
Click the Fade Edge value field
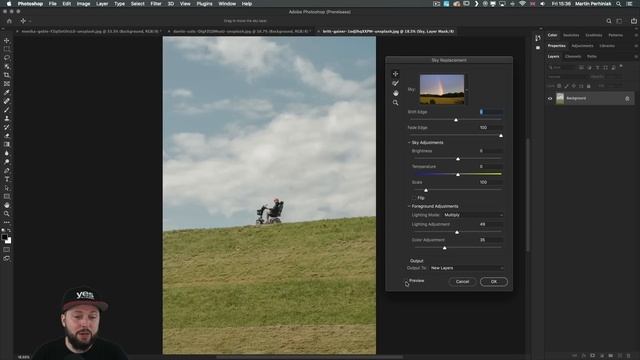pyautogui.click(x=491, y=127)
